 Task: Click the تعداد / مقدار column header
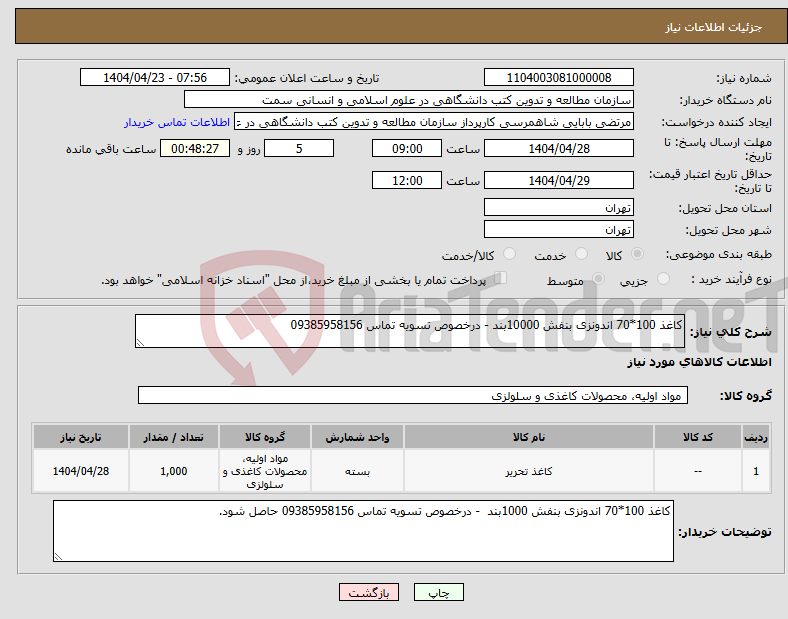173,437
